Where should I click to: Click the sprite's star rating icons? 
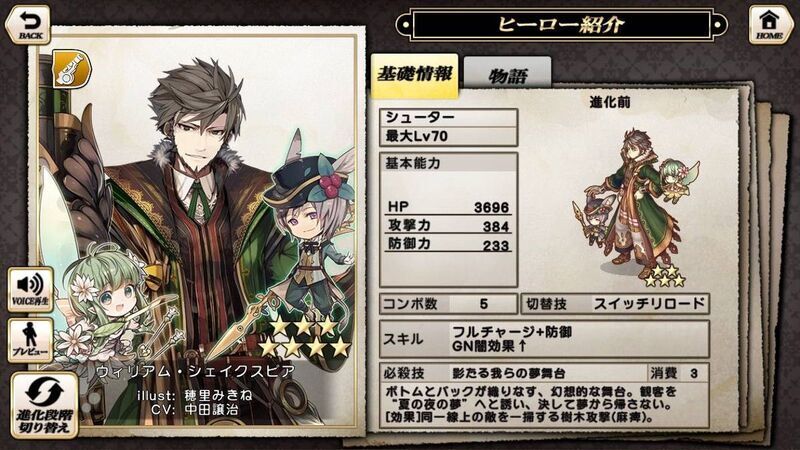[663, 276]
